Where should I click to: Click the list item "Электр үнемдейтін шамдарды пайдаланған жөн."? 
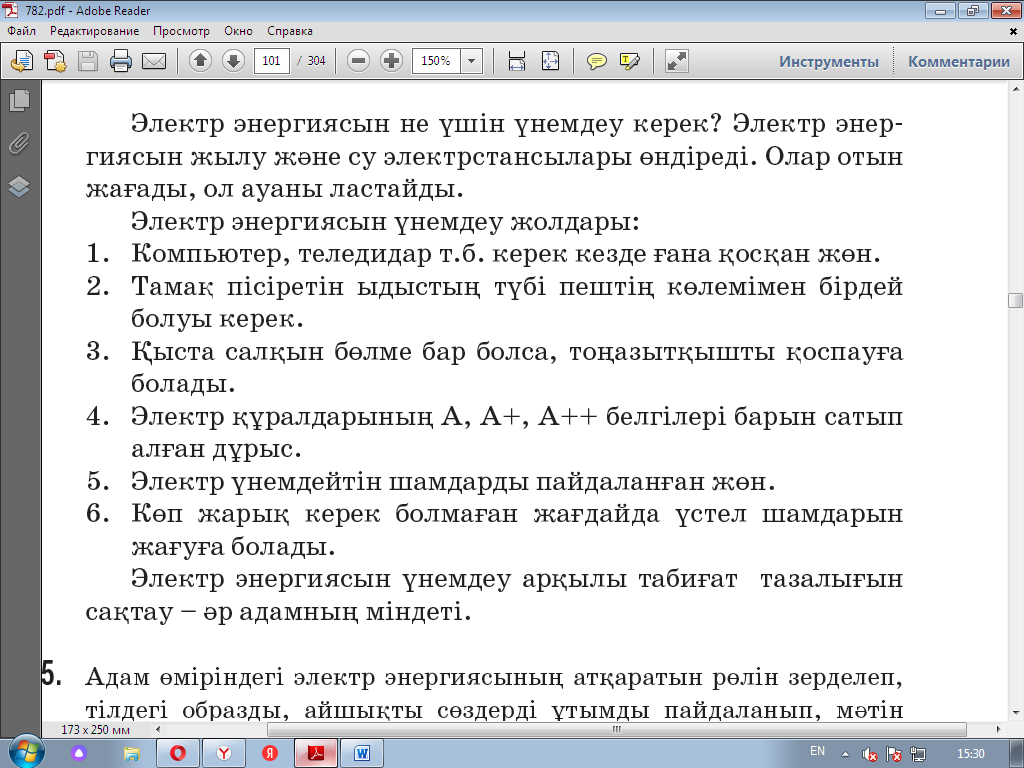point(453,481)
